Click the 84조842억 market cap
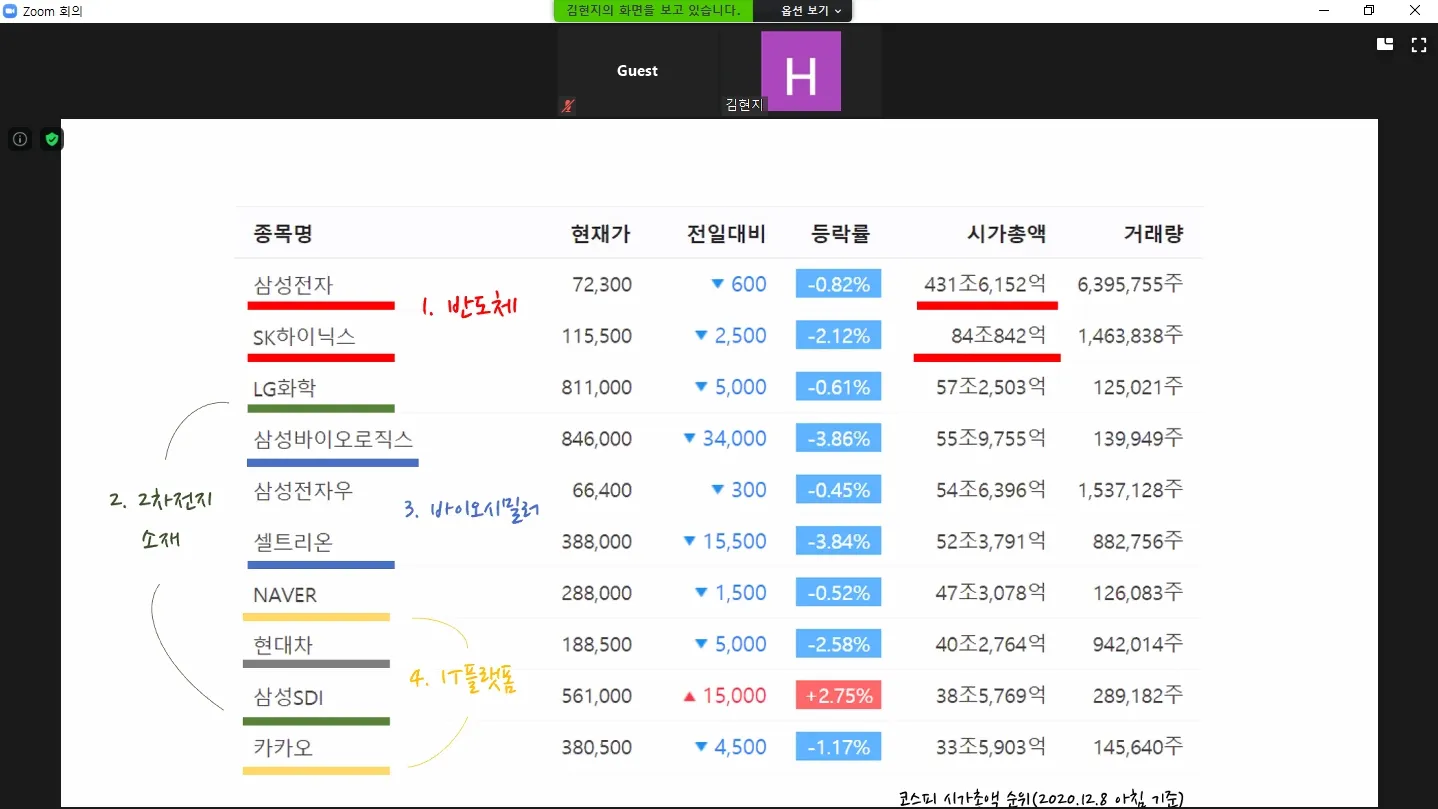The width and height of the screenshot is (1438, 809). [x=999, y=336]
